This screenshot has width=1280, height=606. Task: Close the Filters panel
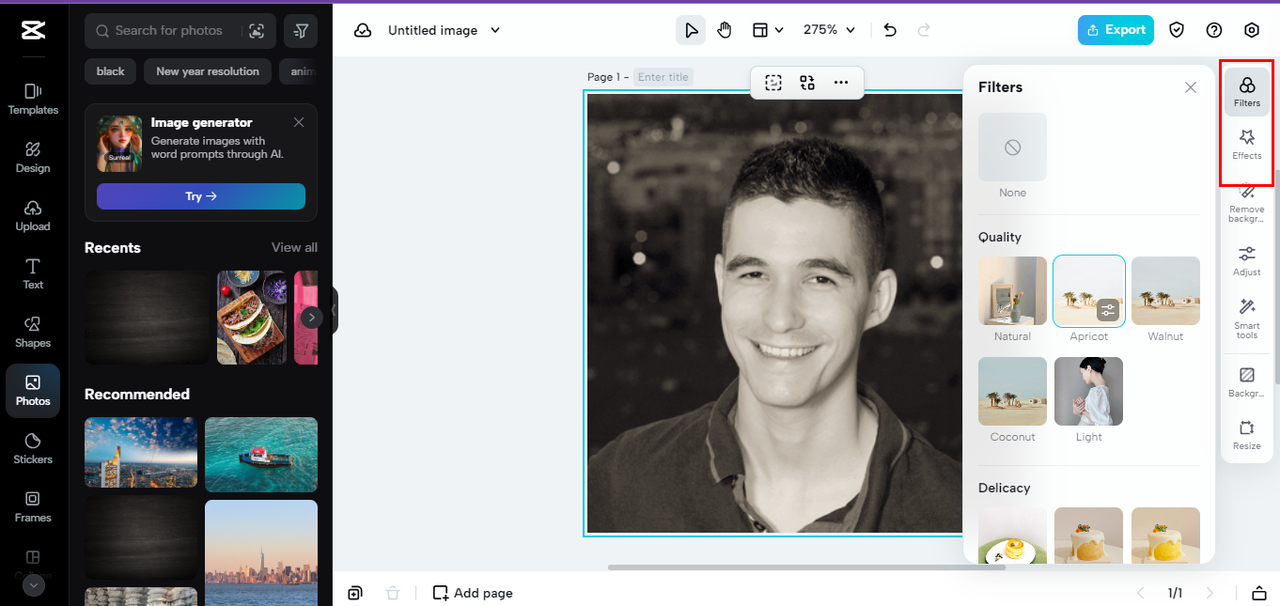[x=1190, y=88]
